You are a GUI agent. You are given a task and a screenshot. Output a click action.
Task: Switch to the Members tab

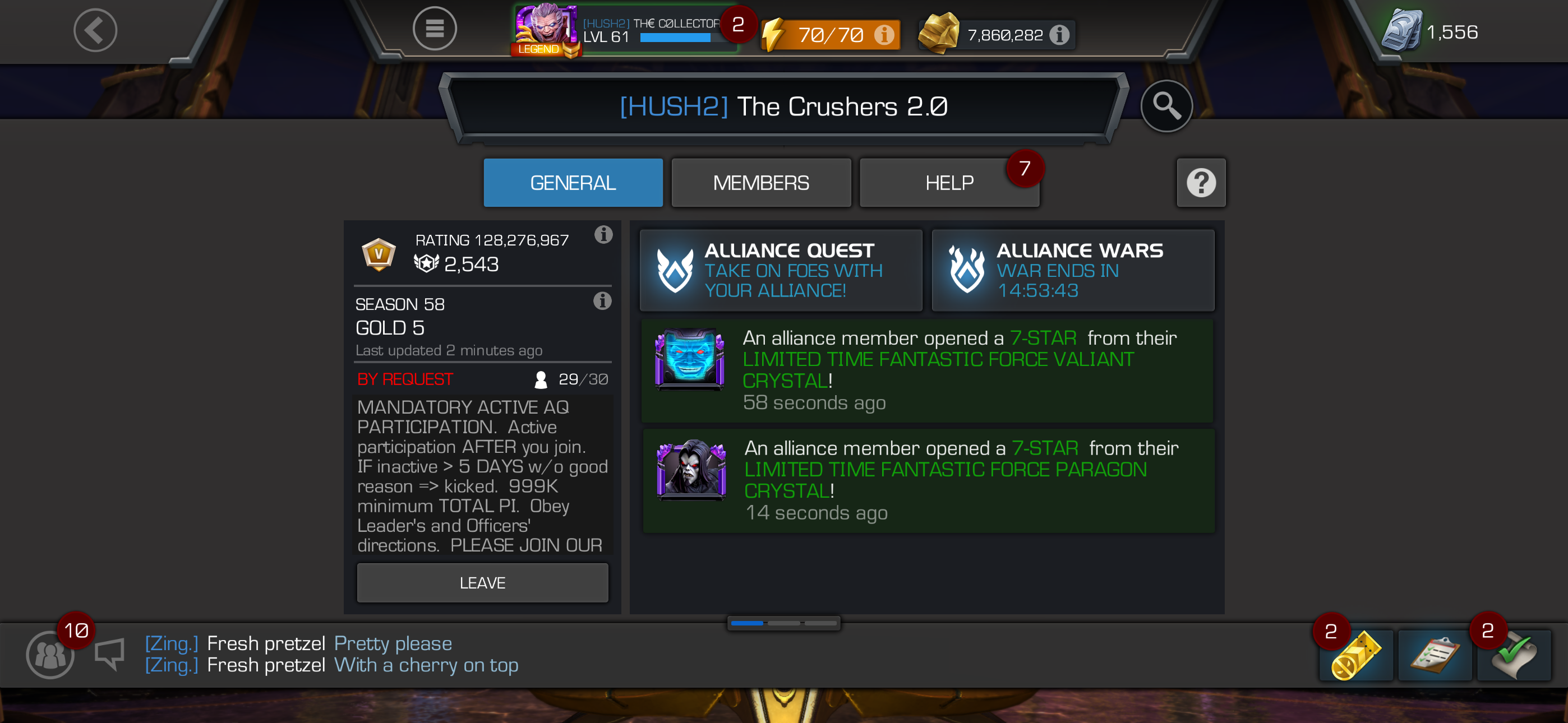pos(761,183)
